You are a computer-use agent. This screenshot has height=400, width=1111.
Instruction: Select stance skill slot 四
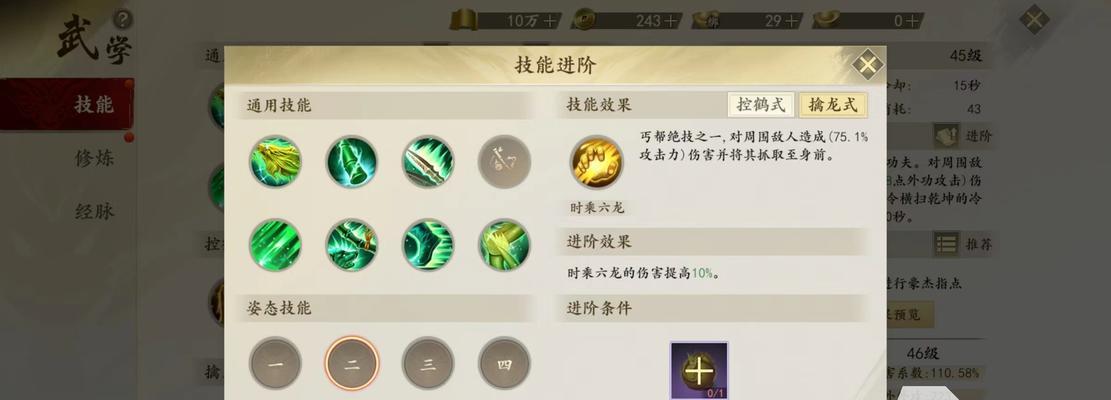coord(504,364)
